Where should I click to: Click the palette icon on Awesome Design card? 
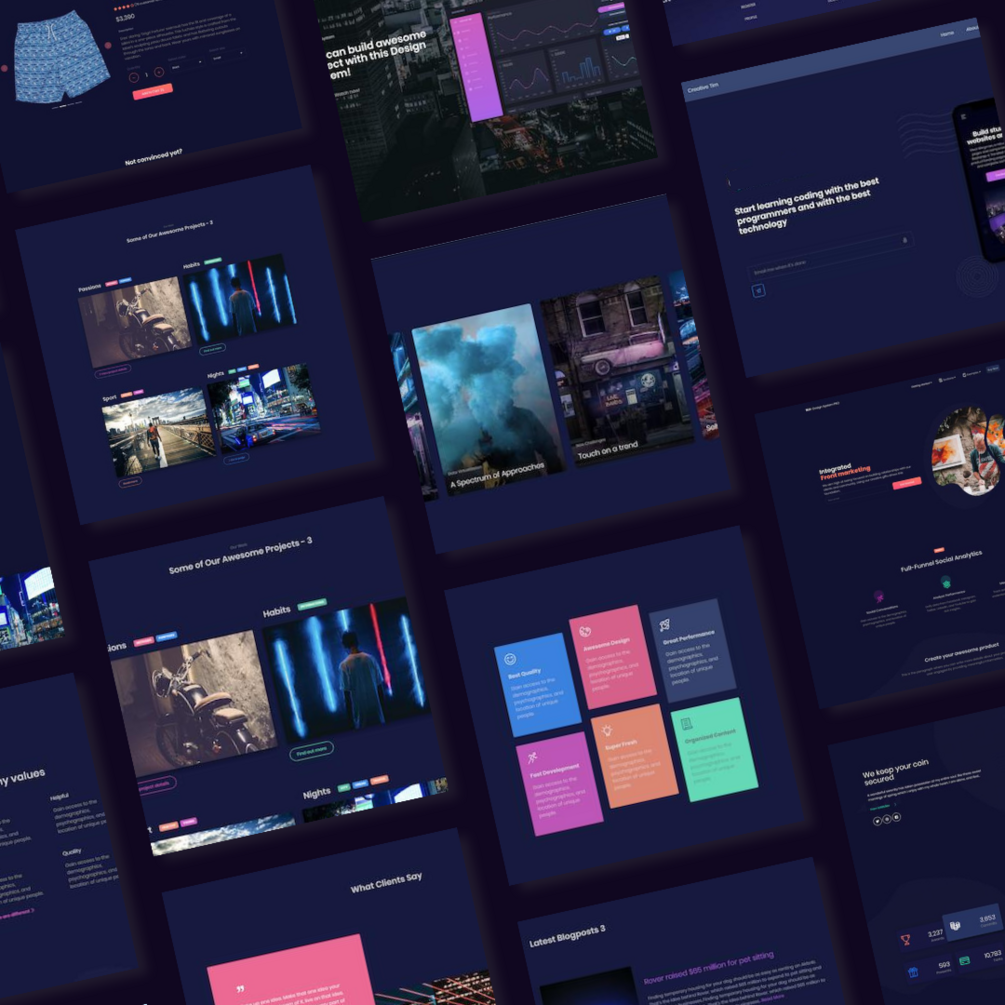tap(585, 631)
